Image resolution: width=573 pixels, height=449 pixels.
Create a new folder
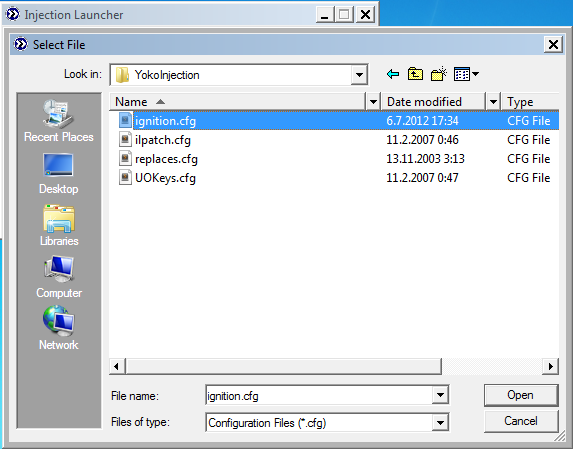click(x=439, y=74)
